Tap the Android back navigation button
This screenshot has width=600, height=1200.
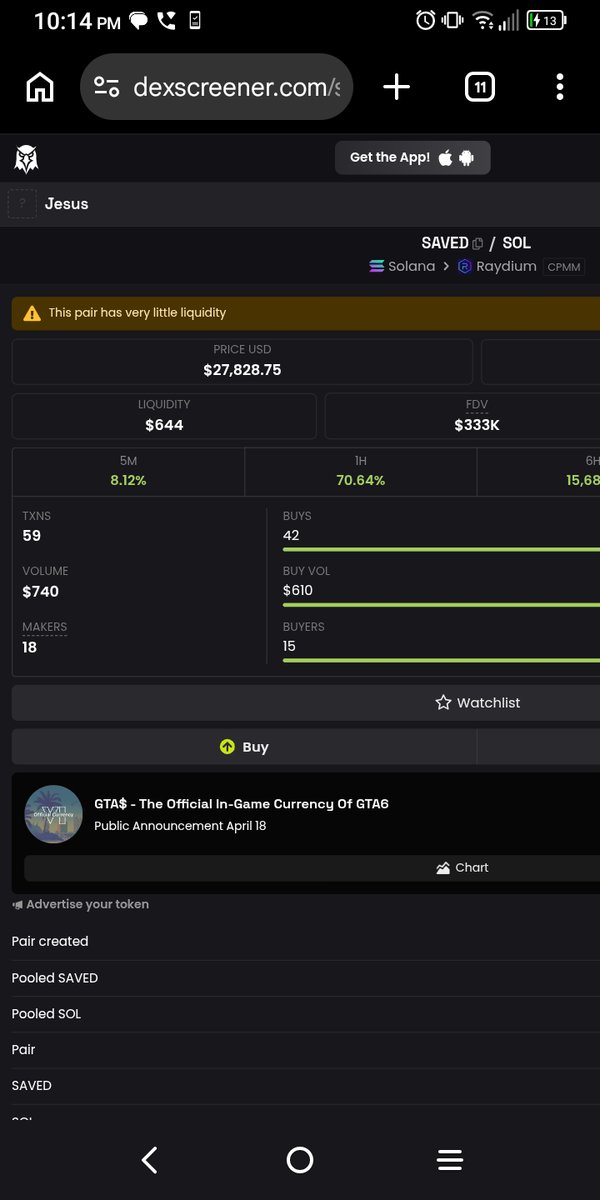pos(150,1160)
